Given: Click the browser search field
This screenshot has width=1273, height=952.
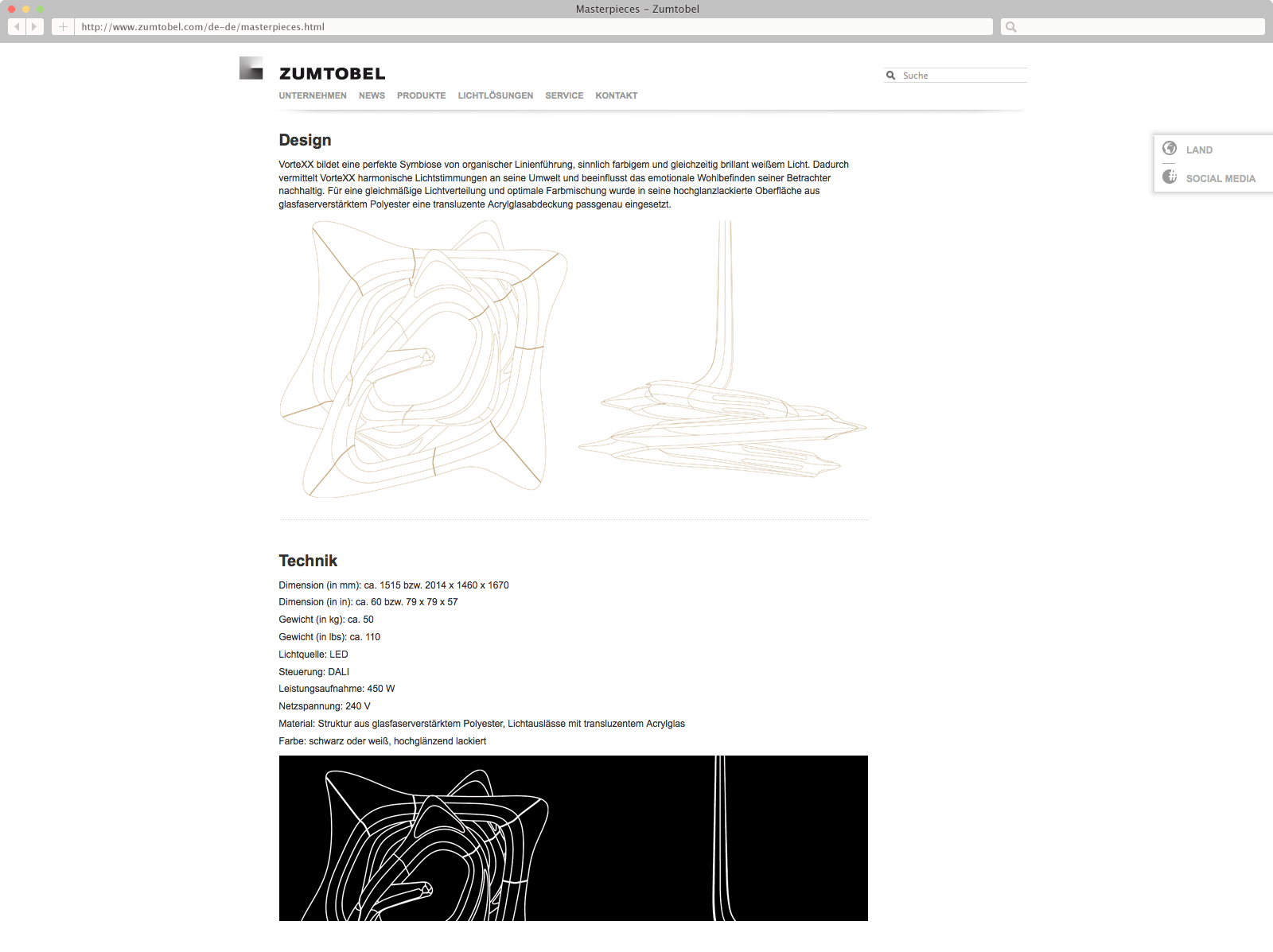Looking at the screenshot, I should coord(1132,27).
